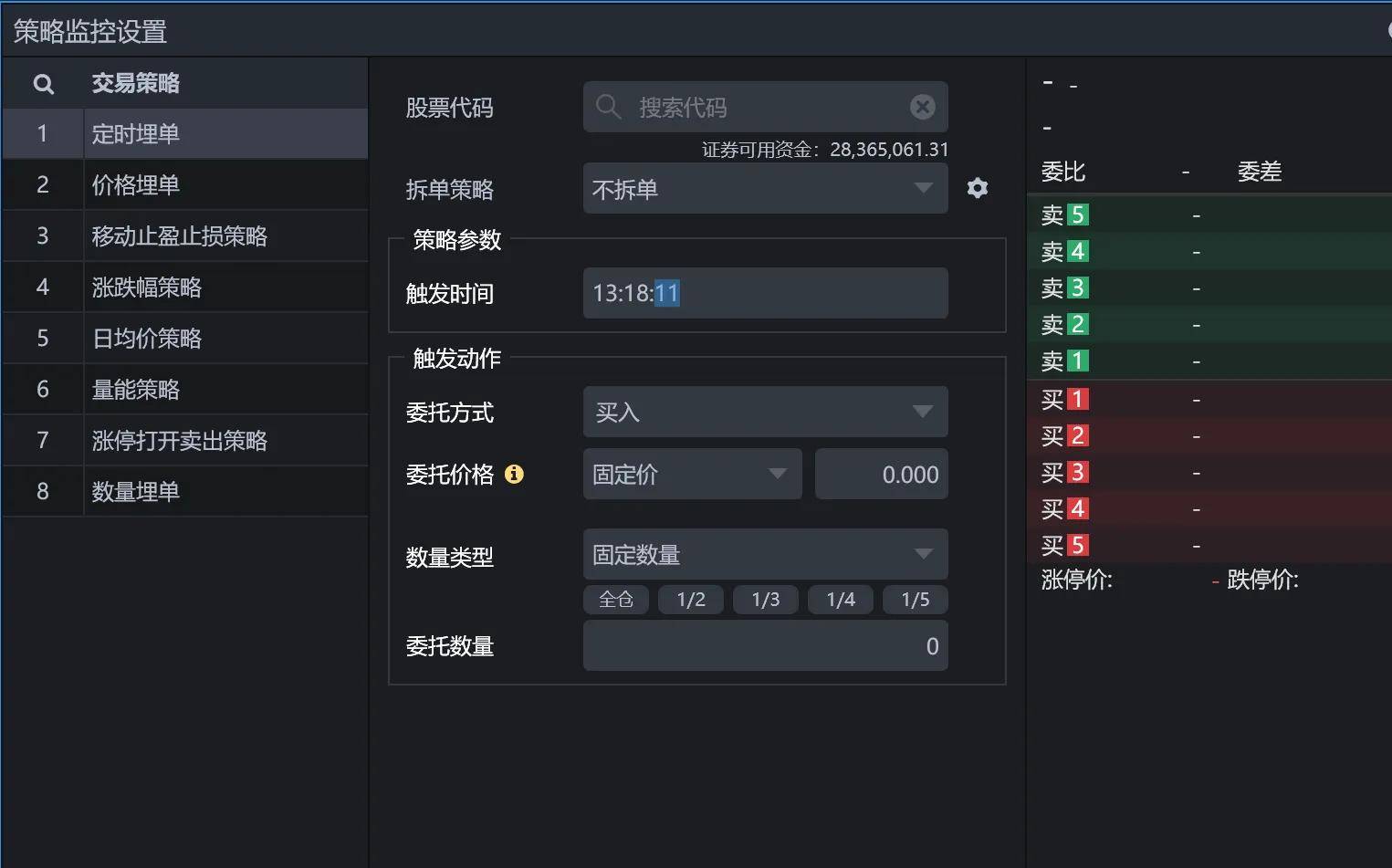Select 定时埋单 strategy
Image resolution: width=1392 pixels, height=868 pixels.
(185, 134)
